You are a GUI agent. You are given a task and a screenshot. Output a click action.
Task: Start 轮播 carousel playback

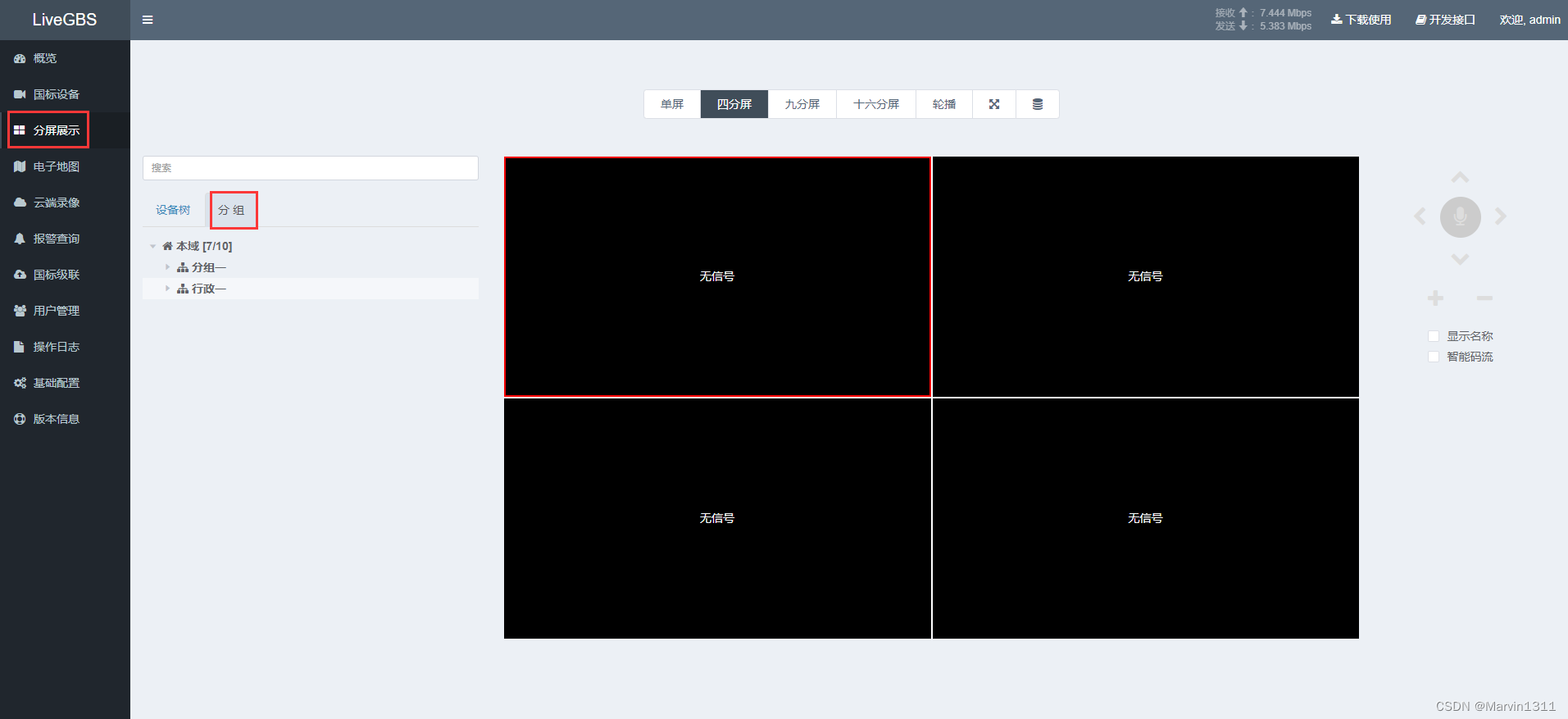(x=944, y=104)
